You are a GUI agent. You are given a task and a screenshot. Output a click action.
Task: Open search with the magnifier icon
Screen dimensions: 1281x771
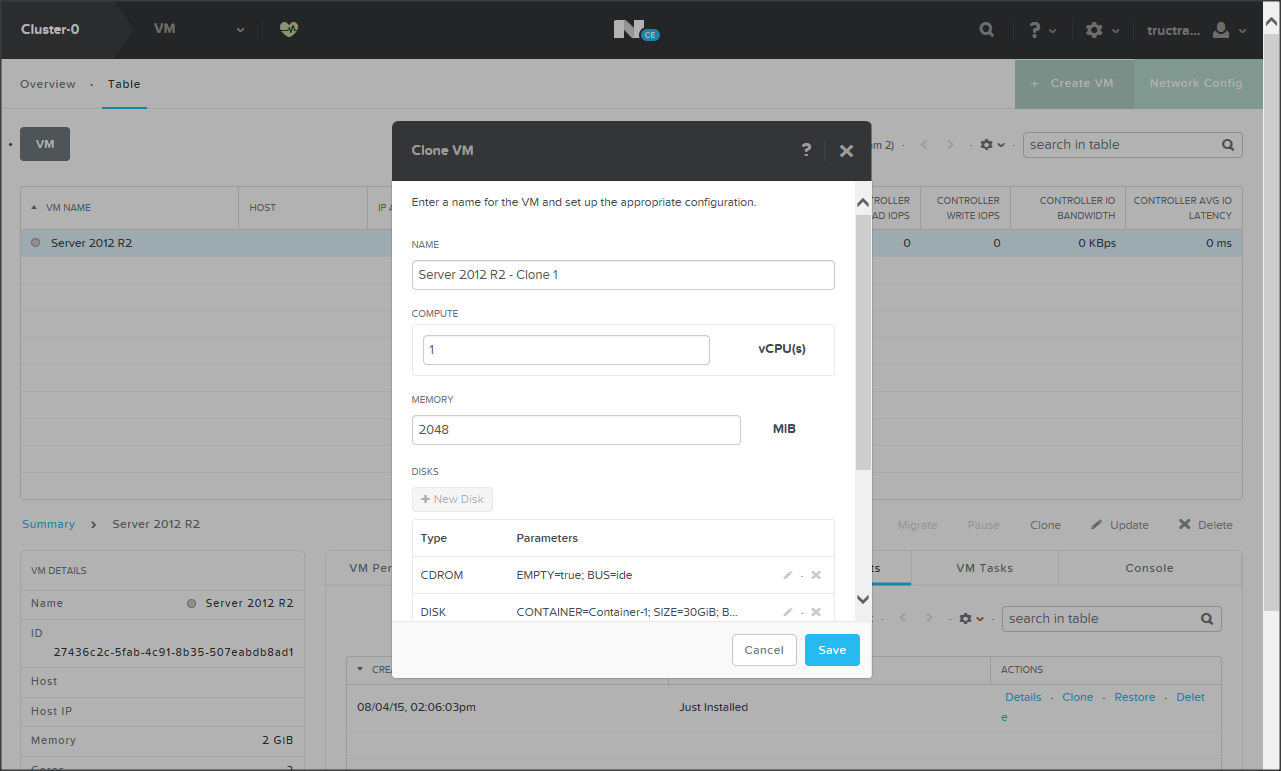click(x=987, y=30)
